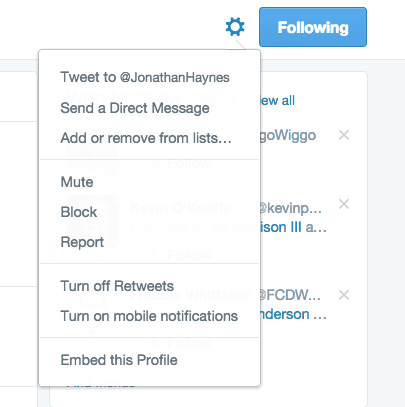Open the @kevinp... profile handle
Image resolution: width=405 pixels, height=407 pixels.
pos(289,208)
